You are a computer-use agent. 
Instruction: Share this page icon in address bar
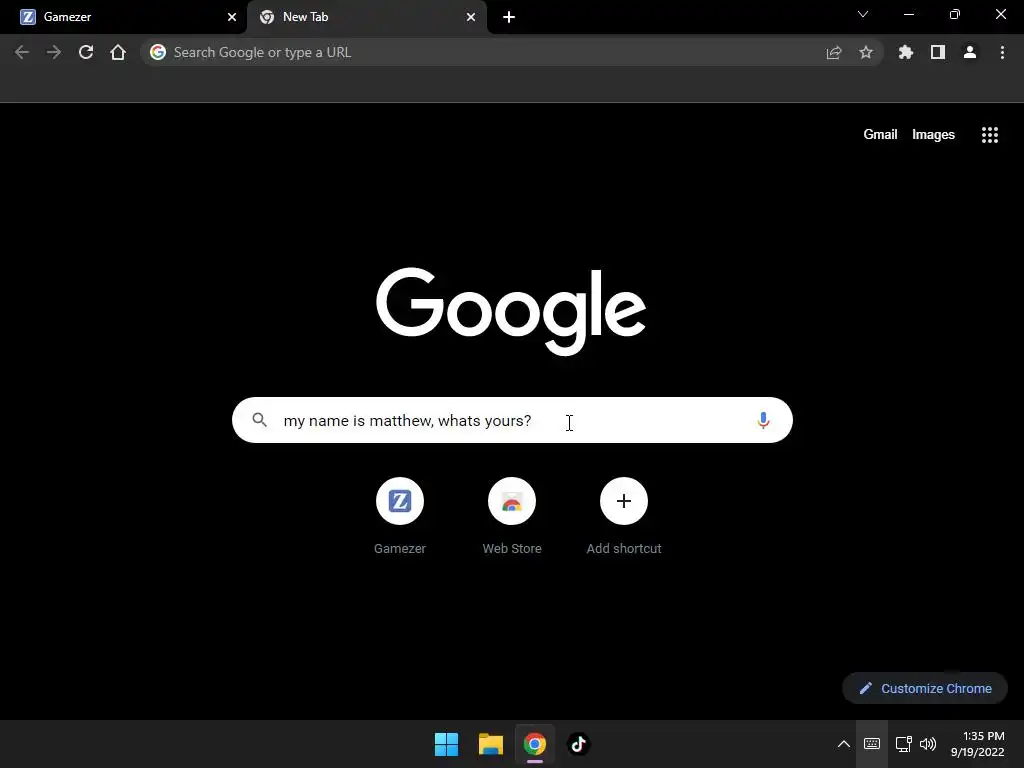[834, 52]
